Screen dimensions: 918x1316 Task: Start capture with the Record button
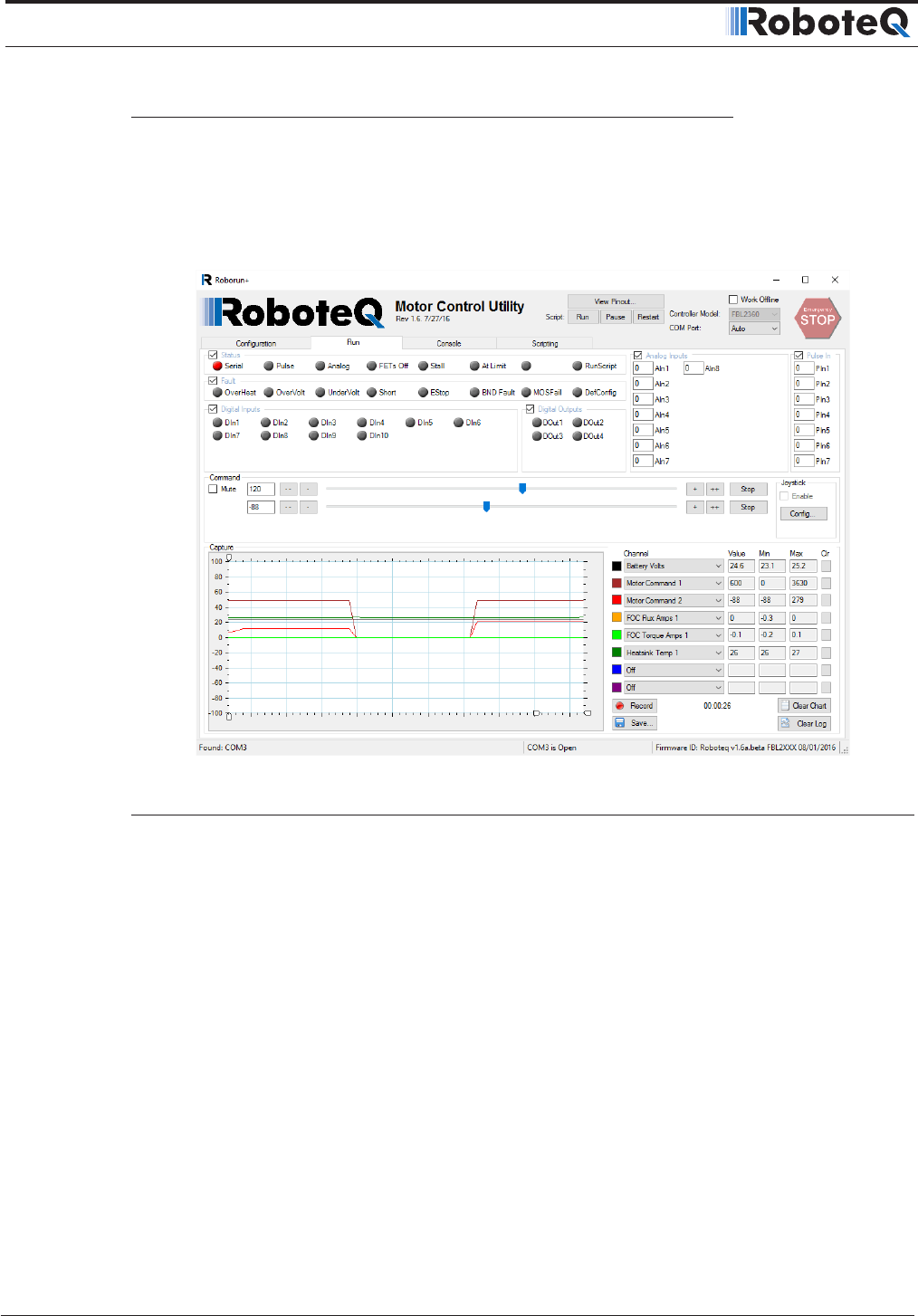tap(634, 705)
